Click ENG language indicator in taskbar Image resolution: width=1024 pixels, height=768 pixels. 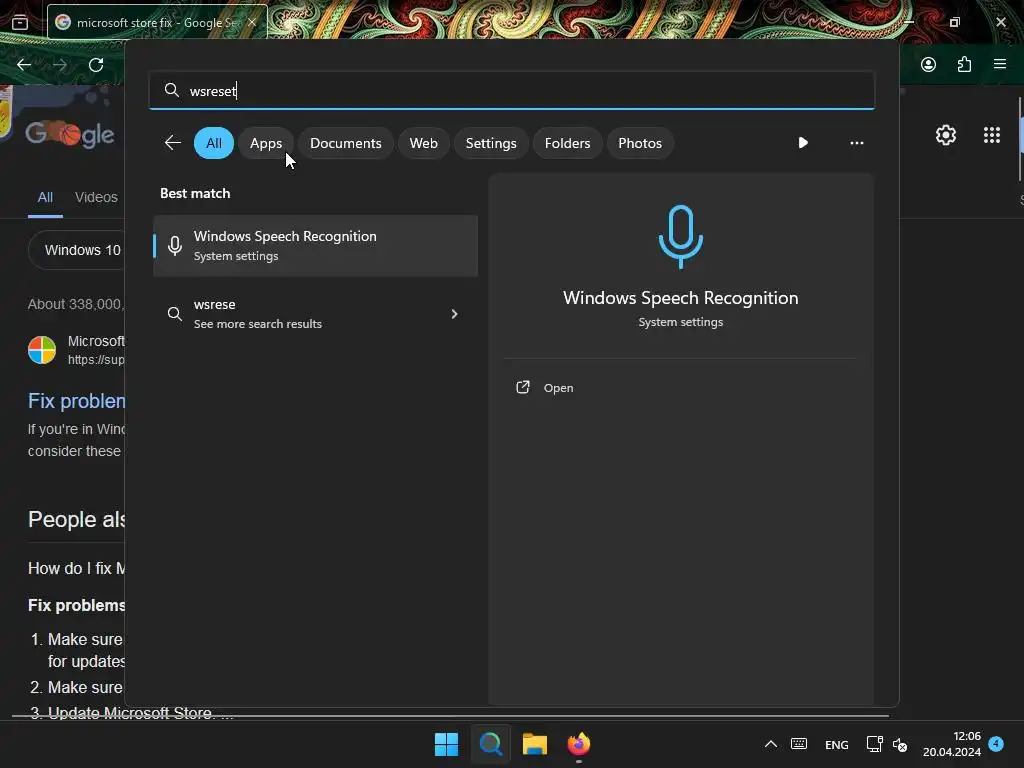point(837,744)
